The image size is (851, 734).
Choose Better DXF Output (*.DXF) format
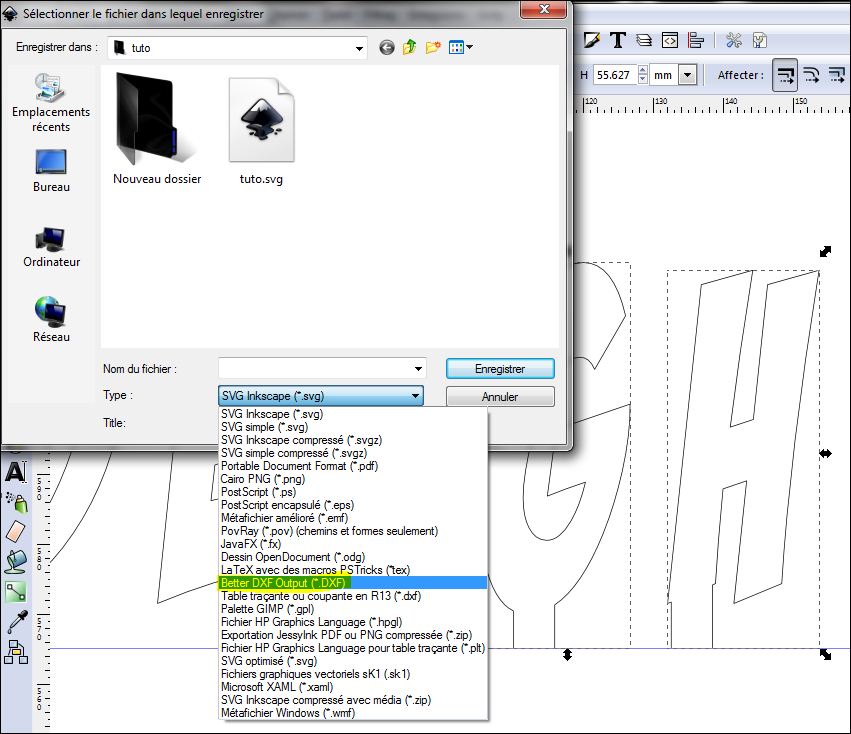pos(353,583)
